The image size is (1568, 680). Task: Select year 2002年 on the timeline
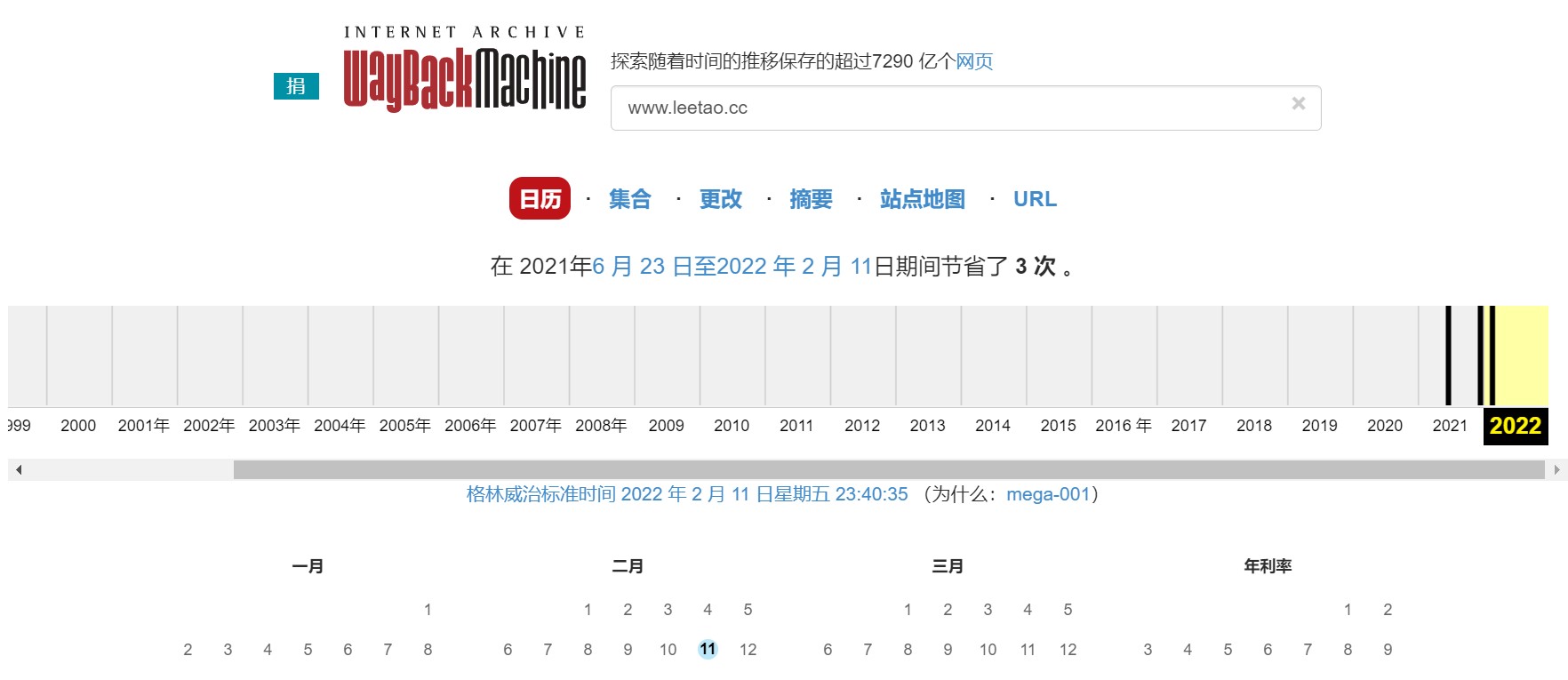coord(209,426)
